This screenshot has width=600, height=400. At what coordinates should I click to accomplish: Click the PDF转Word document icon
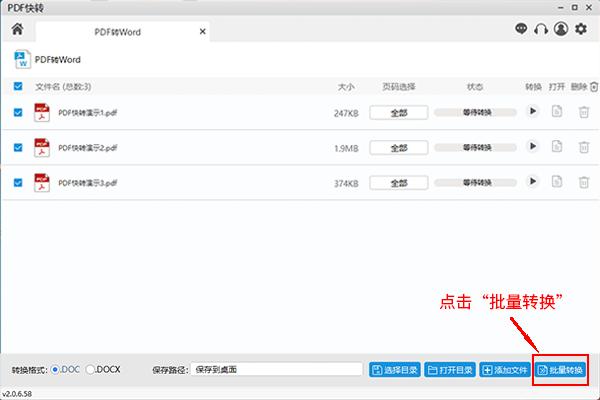click(x=22, y=59)
